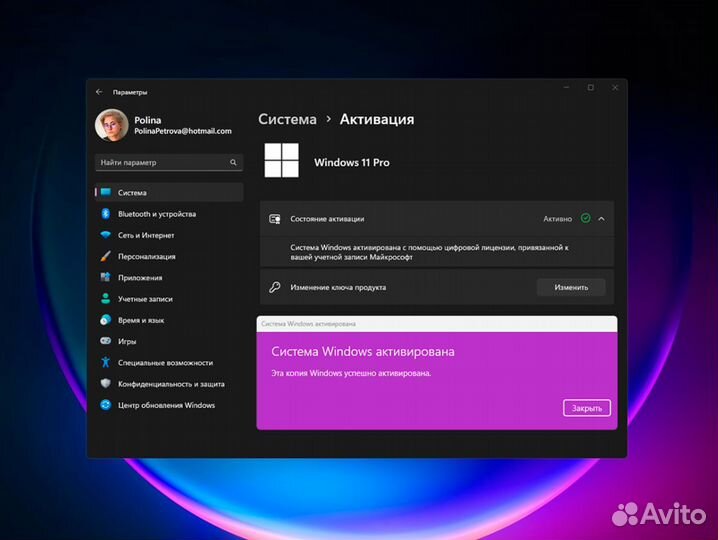Click the Закрыть button in the dialog
The width and height of the screenshot is (718, 540).
[x=587, y=408]
